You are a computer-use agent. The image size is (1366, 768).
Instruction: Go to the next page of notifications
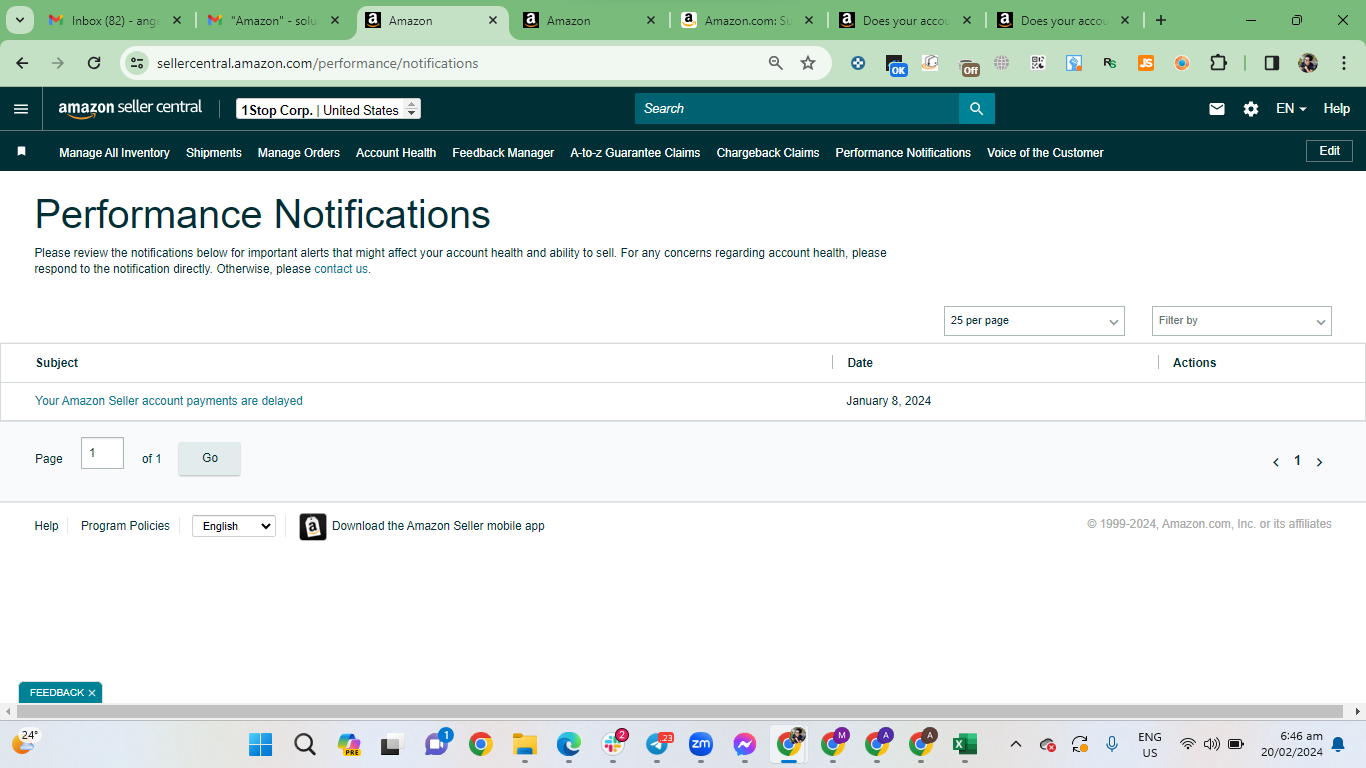pyautogui.click(x=1320, y=462)
